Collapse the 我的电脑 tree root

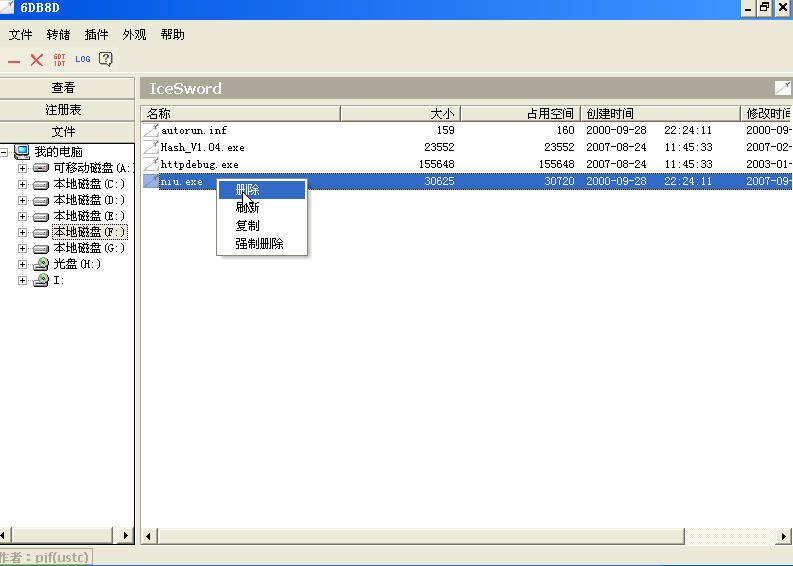point(6,152)
